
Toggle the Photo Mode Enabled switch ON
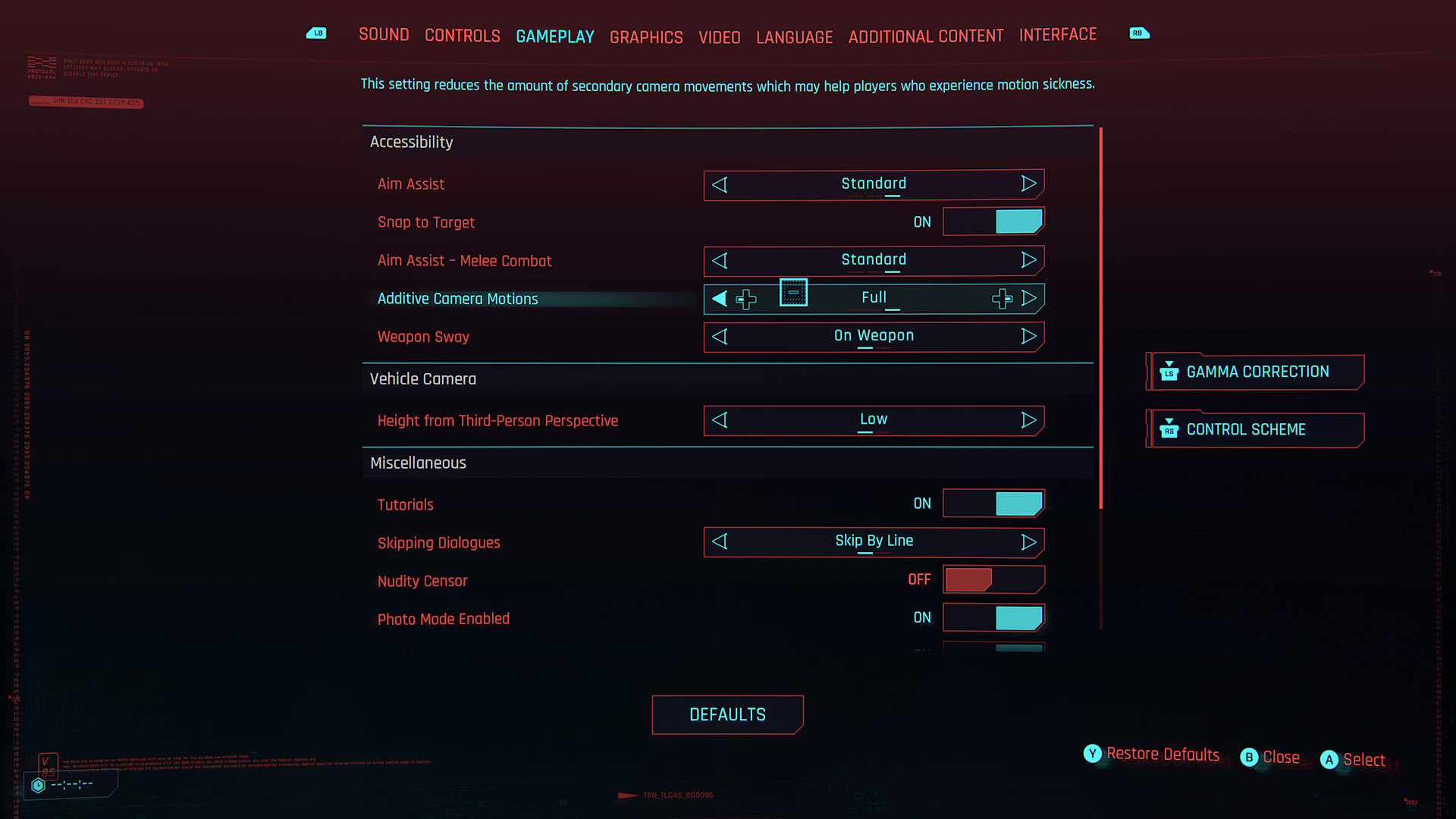click(x=993, y=618)
